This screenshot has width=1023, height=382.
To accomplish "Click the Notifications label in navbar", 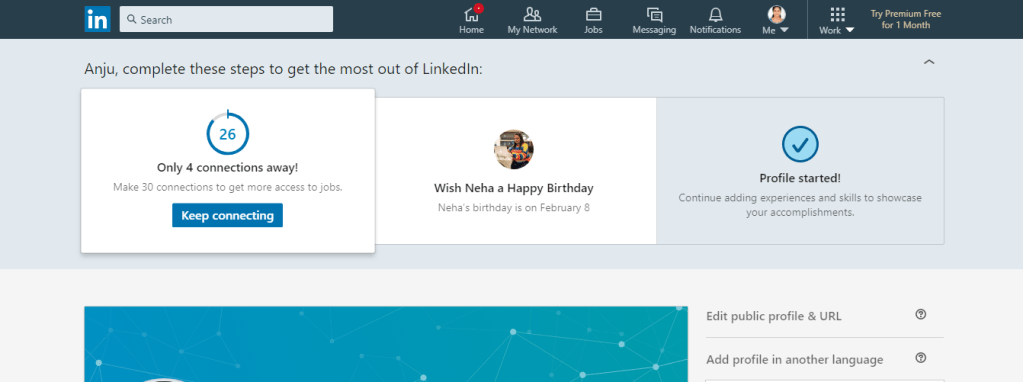I will 716,30.
